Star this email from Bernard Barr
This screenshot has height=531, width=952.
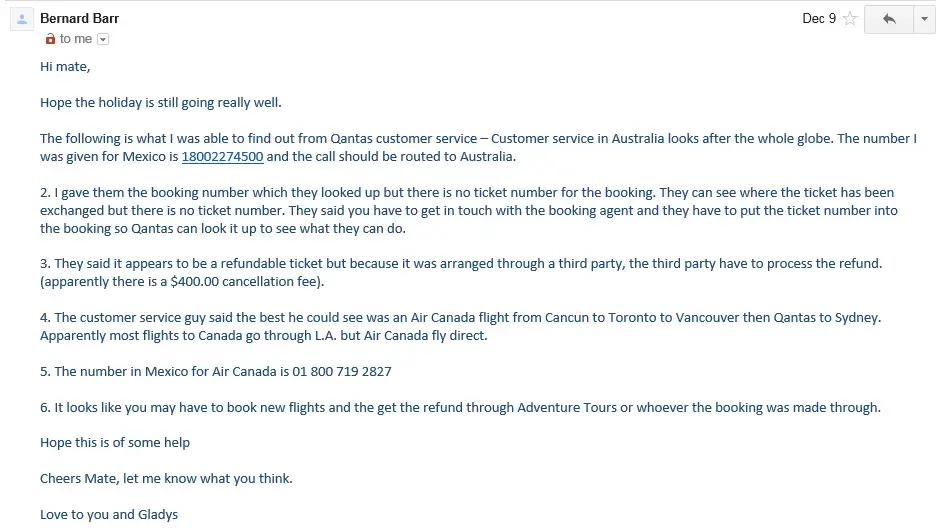click(850, 19)
